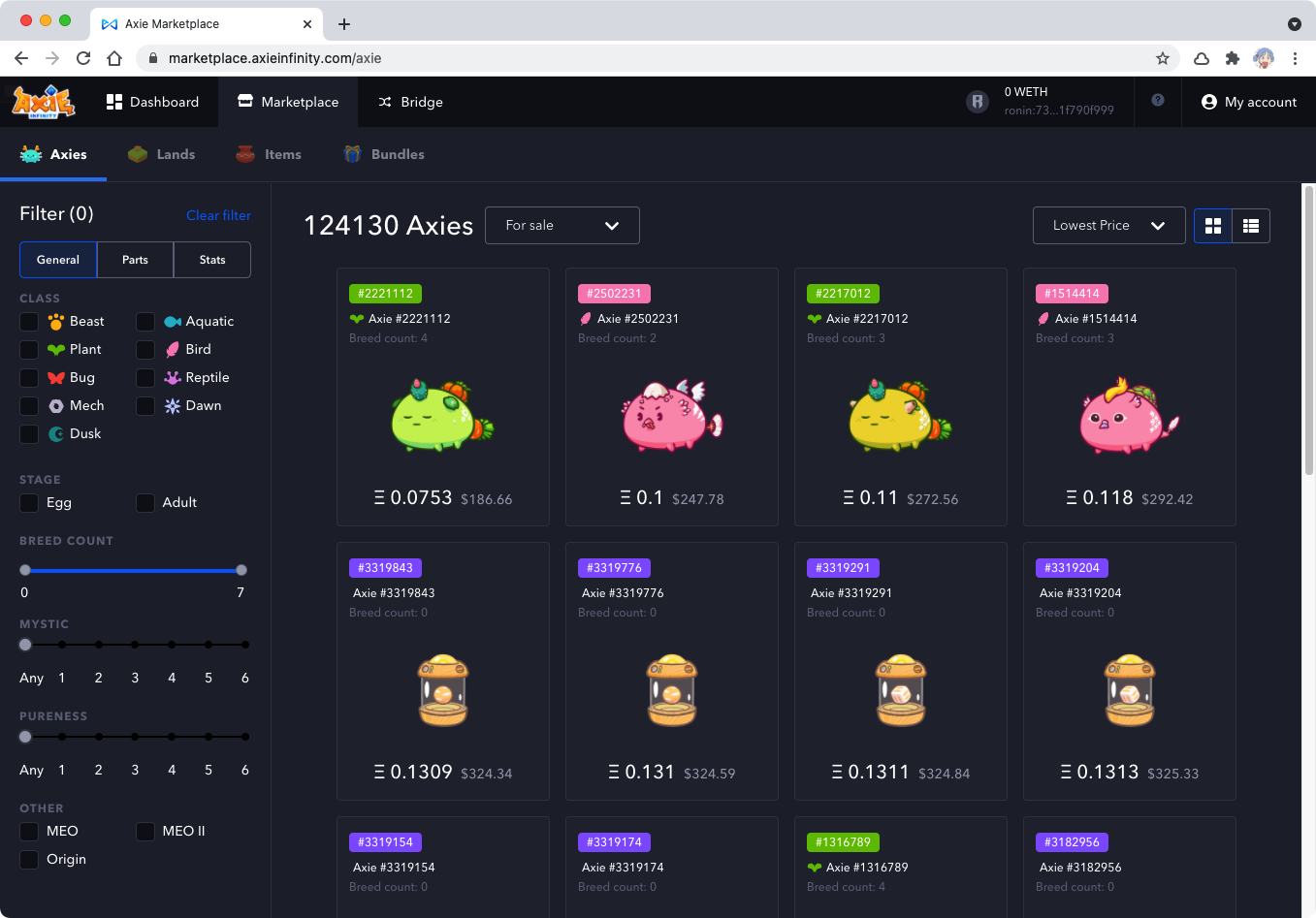The height and width of the screenshot is (918, 1316).
Task: Select the Parts filter tab
Action: coord(135,260)
